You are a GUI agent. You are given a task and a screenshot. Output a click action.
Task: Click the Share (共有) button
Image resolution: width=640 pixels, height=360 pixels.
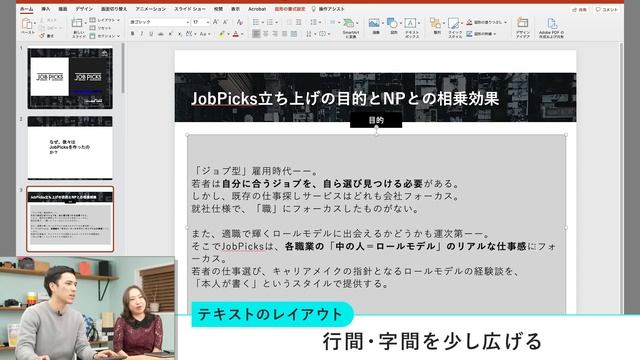[580, 9]
